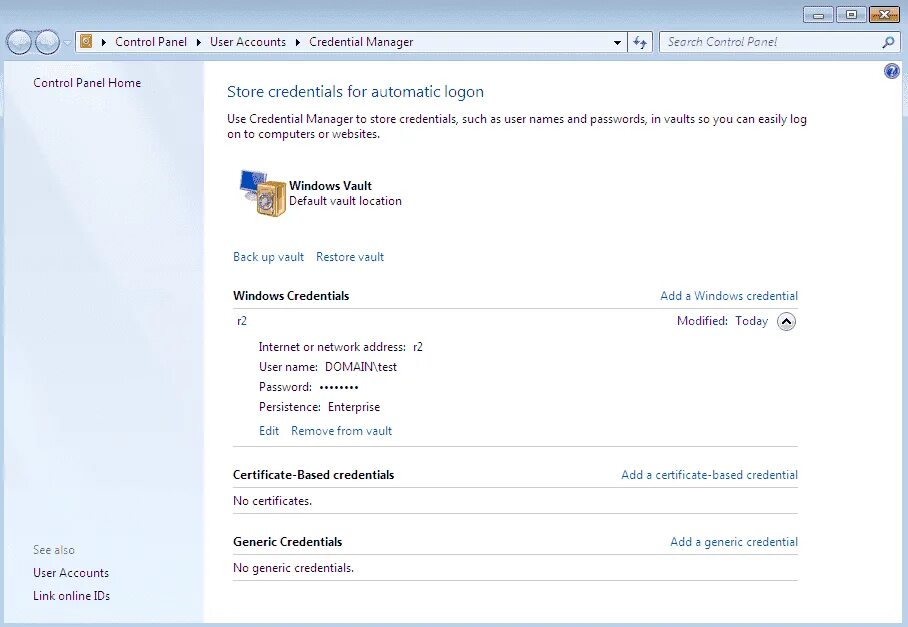Click the Default vault location text
The height and width of the screenshot is (627, 908).
[345, 201]
